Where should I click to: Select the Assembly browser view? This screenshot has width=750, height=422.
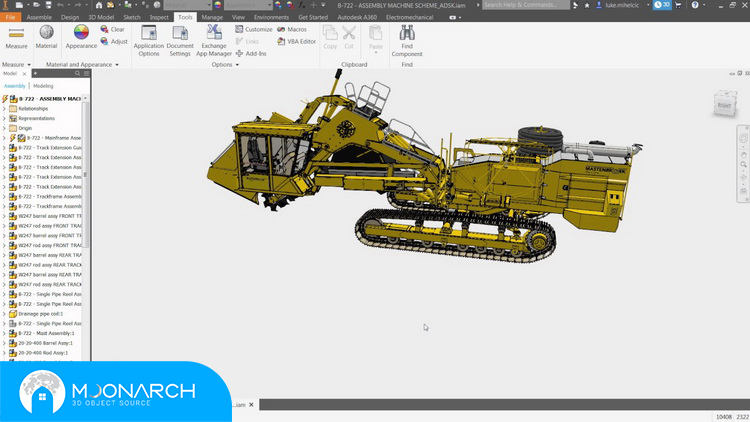coord(14,86)
